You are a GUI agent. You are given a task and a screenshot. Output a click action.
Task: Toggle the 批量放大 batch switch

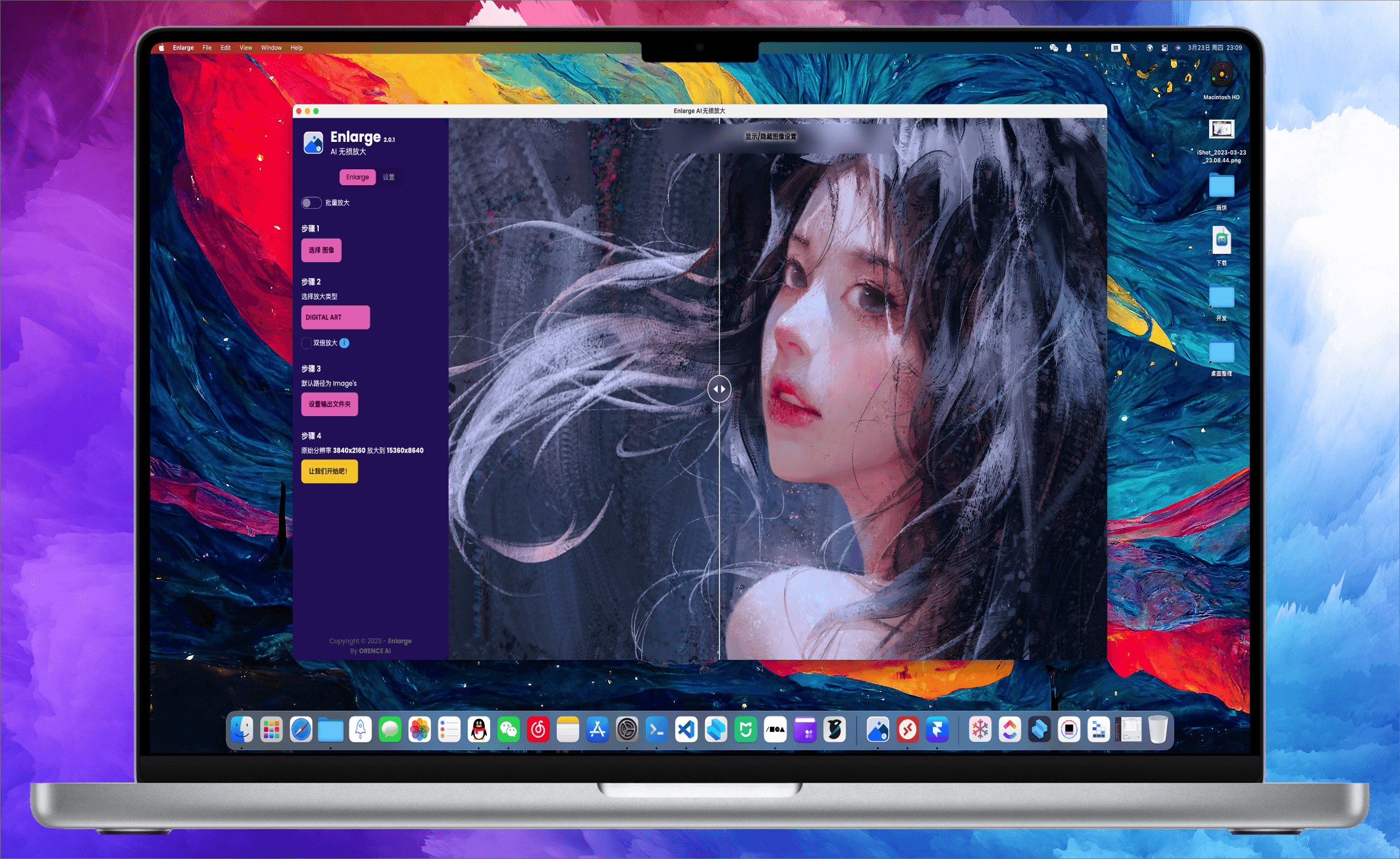click(x=311, y=203)
